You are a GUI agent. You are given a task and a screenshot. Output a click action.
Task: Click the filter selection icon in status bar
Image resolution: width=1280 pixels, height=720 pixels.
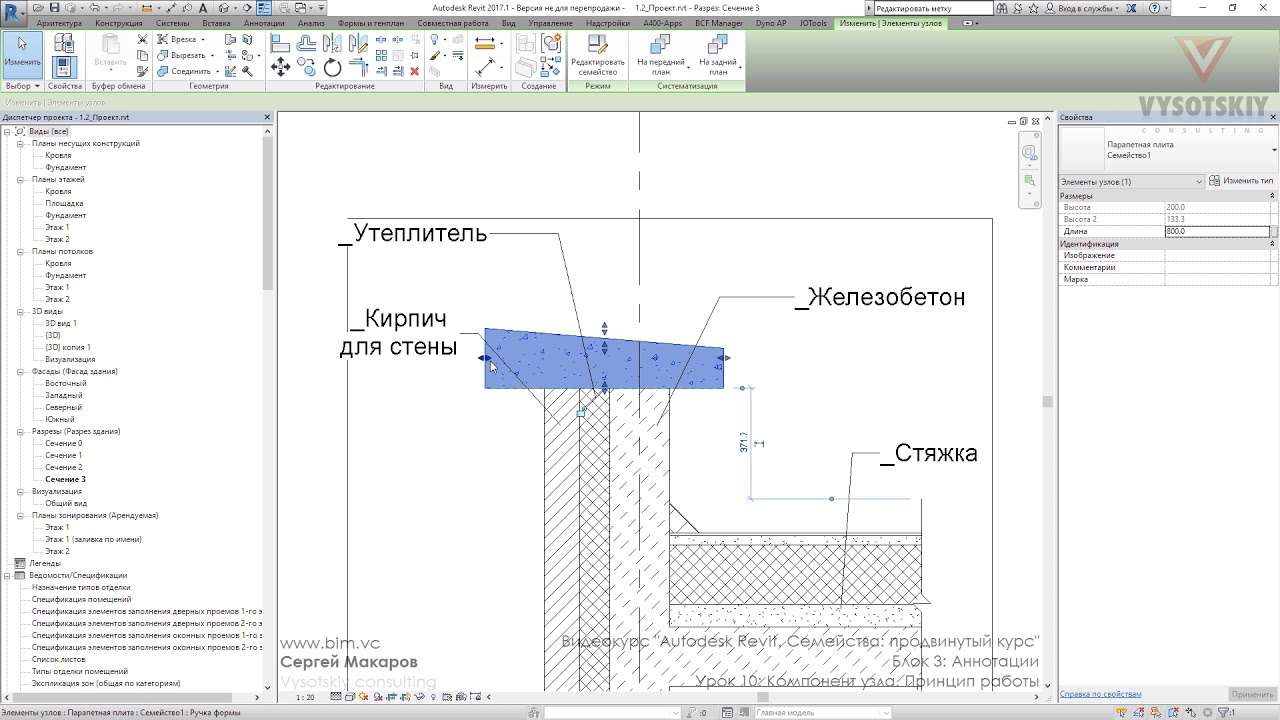[x=1226, y=712]
